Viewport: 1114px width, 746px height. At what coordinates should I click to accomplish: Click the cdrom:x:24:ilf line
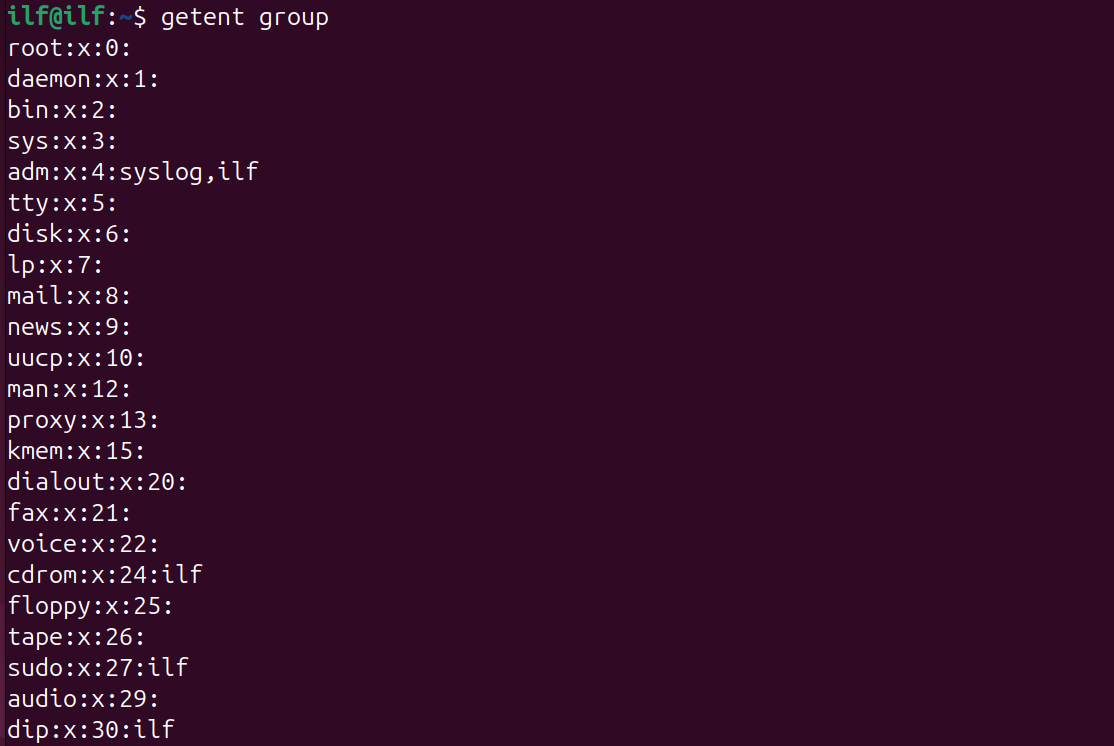(104, 575)
